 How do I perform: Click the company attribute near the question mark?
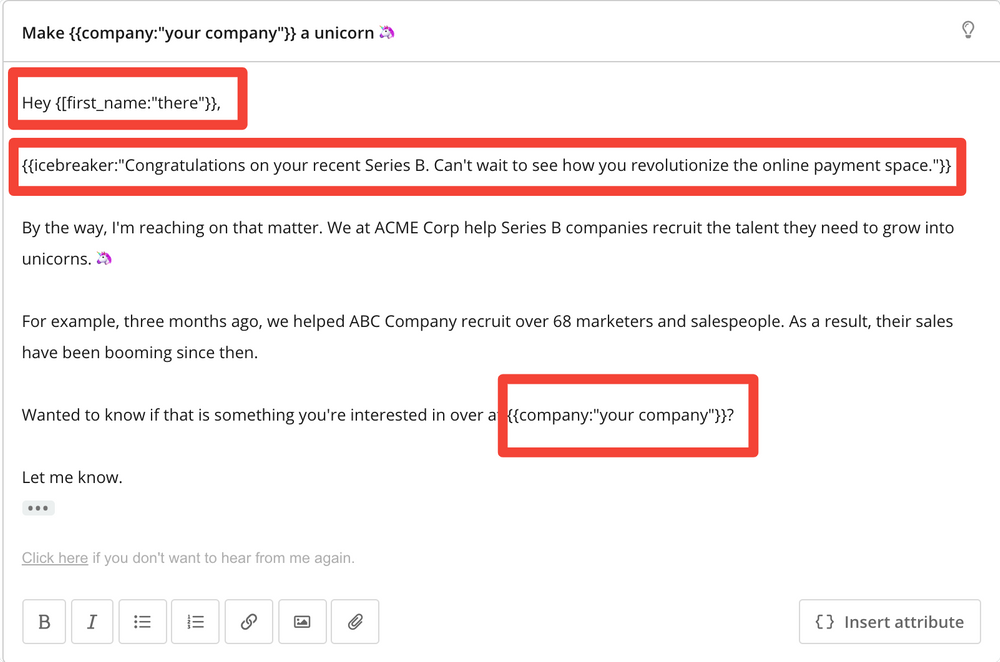tap(620, 414)
